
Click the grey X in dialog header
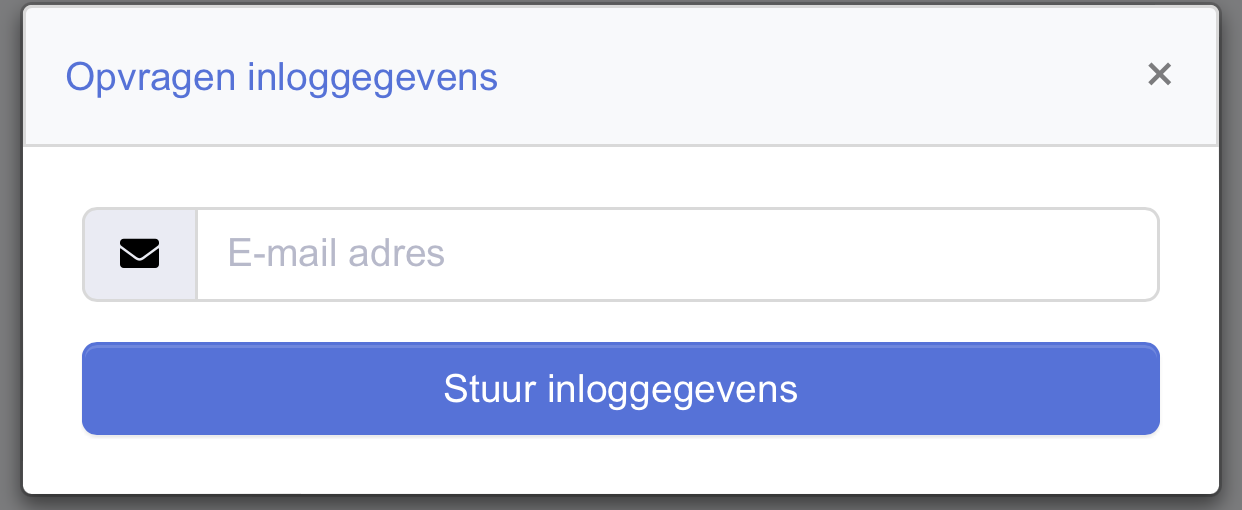[x=1159, y=74]
